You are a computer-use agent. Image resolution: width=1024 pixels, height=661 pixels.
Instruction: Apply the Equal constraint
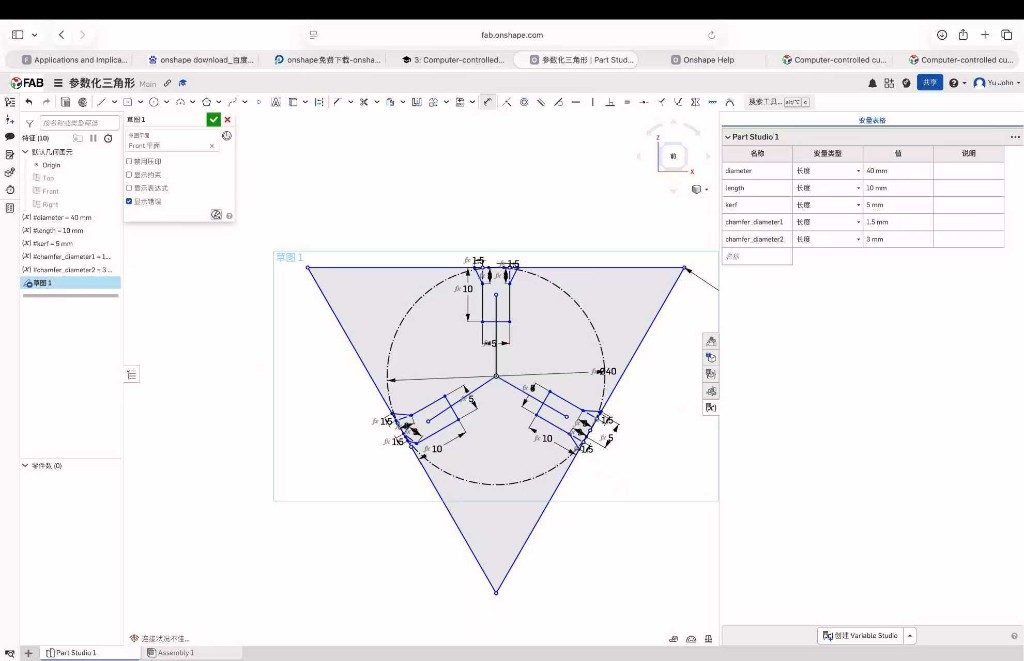click(x=627, y=102)
